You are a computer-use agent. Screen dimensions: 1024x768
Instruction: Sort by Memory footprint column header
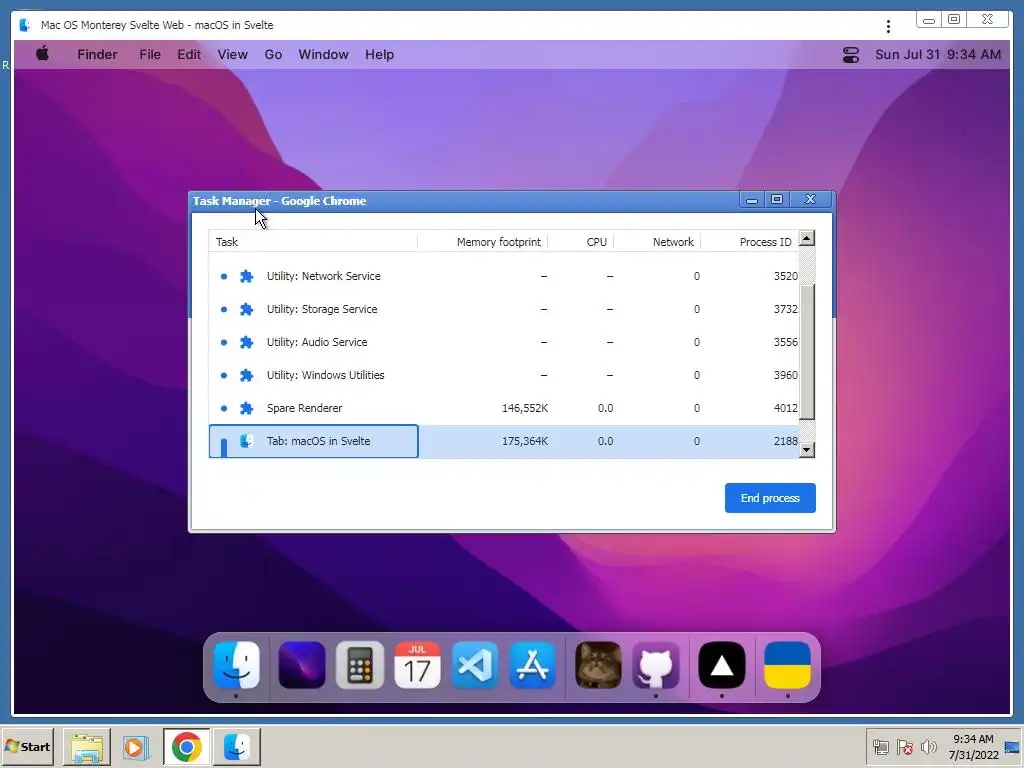pyautogui.click(x=483, y=242)
